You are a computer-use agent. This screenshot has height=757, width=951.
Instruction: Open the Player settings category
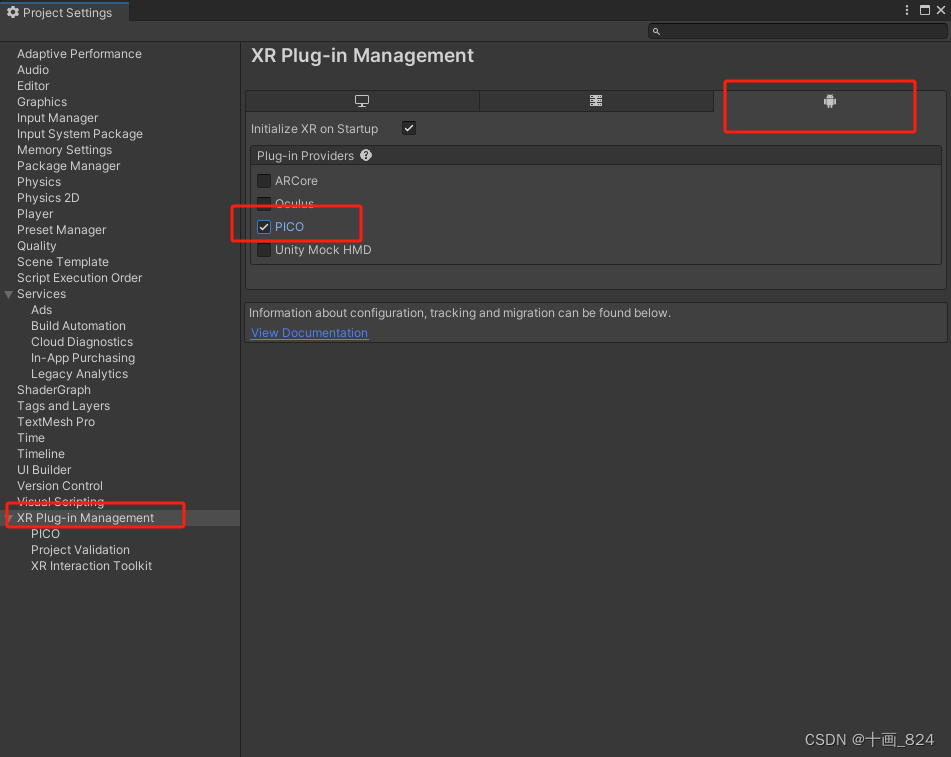(35, 214)
